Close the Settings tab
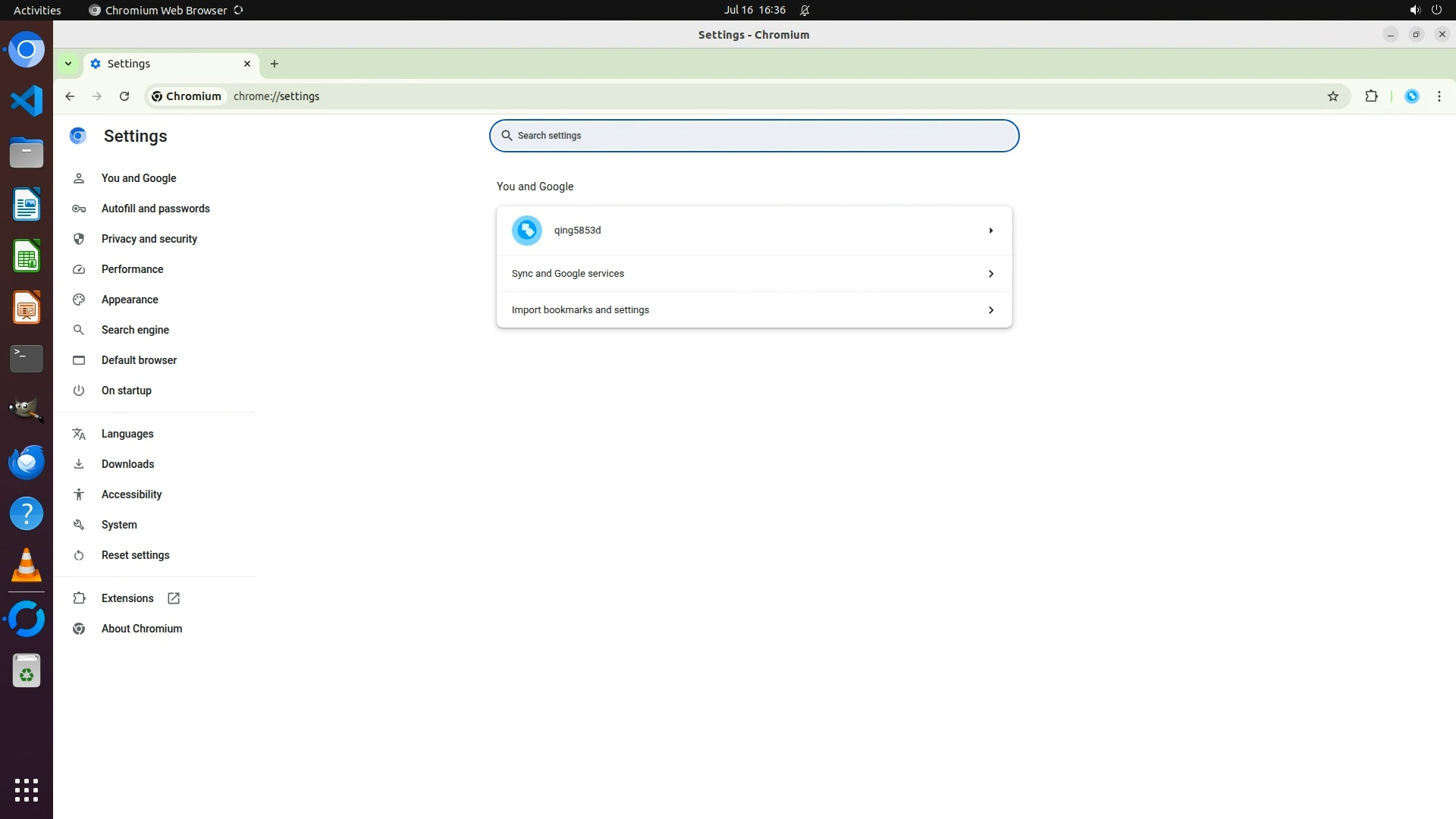This screenshot has width=1456, height=819. (247, 64)
